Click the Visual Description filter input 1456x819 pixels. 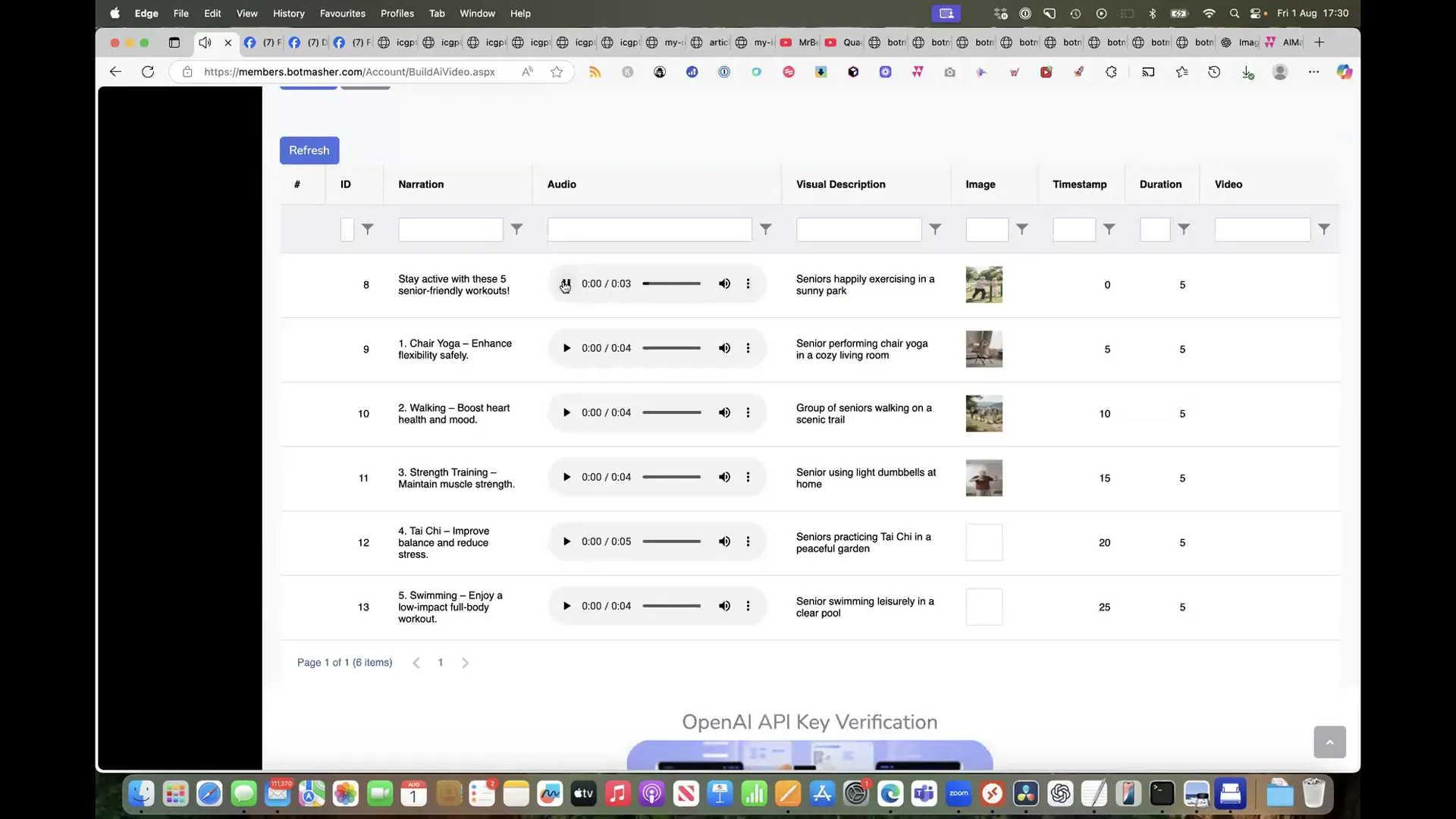pyautogui.click(x=859, y=230)
